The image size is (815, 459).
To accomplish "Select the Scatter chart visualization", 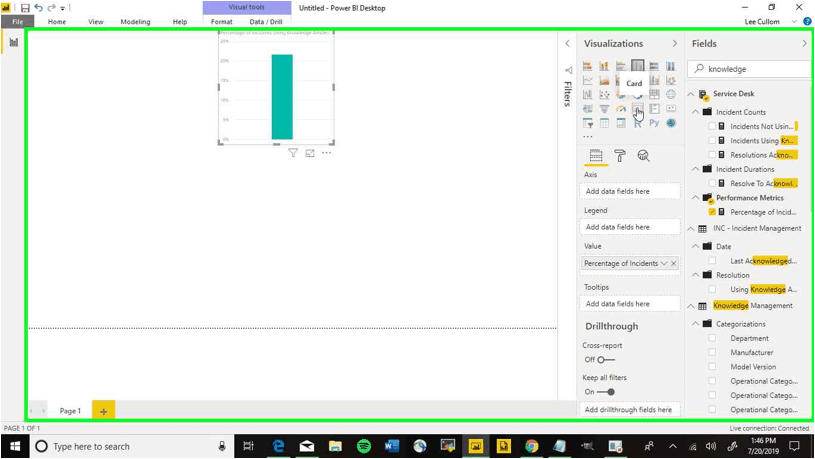I will pos(604,95).
